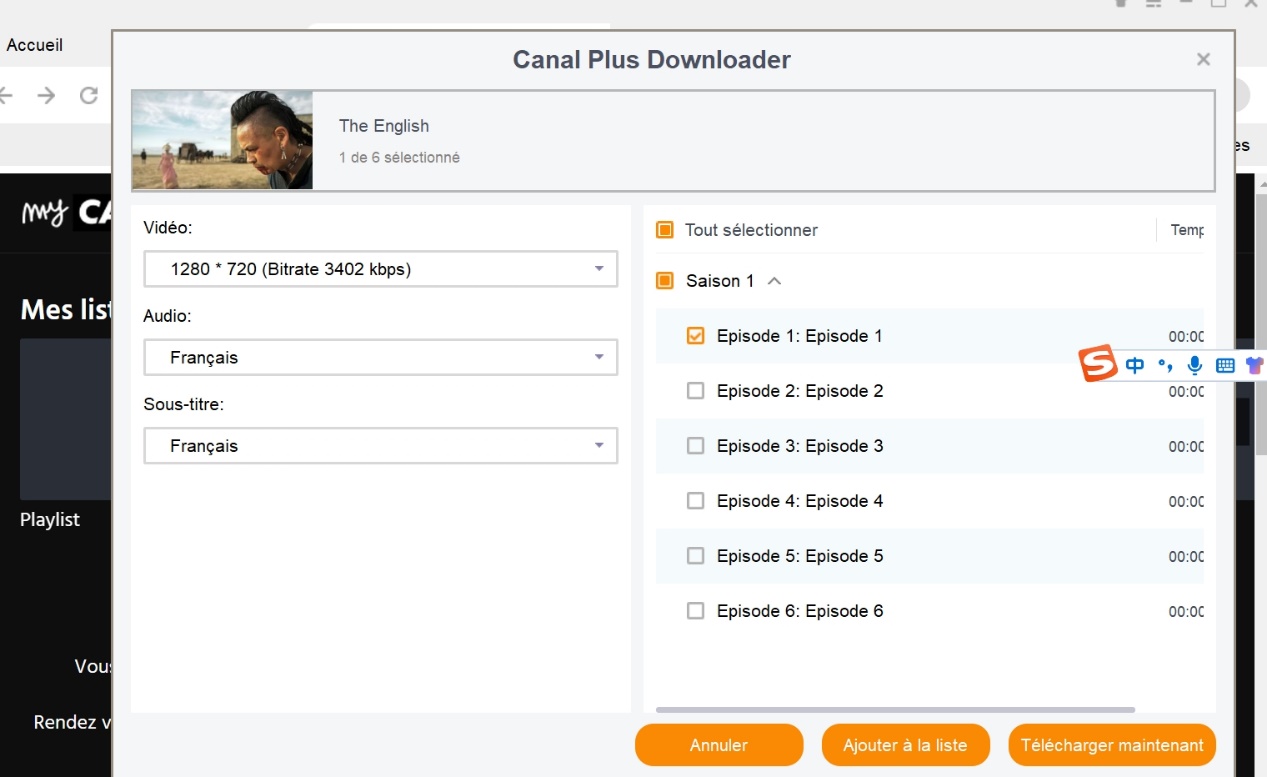Check the Episode 5 checkbox
The image size is (1267, 777).
(x=696, y=556)
